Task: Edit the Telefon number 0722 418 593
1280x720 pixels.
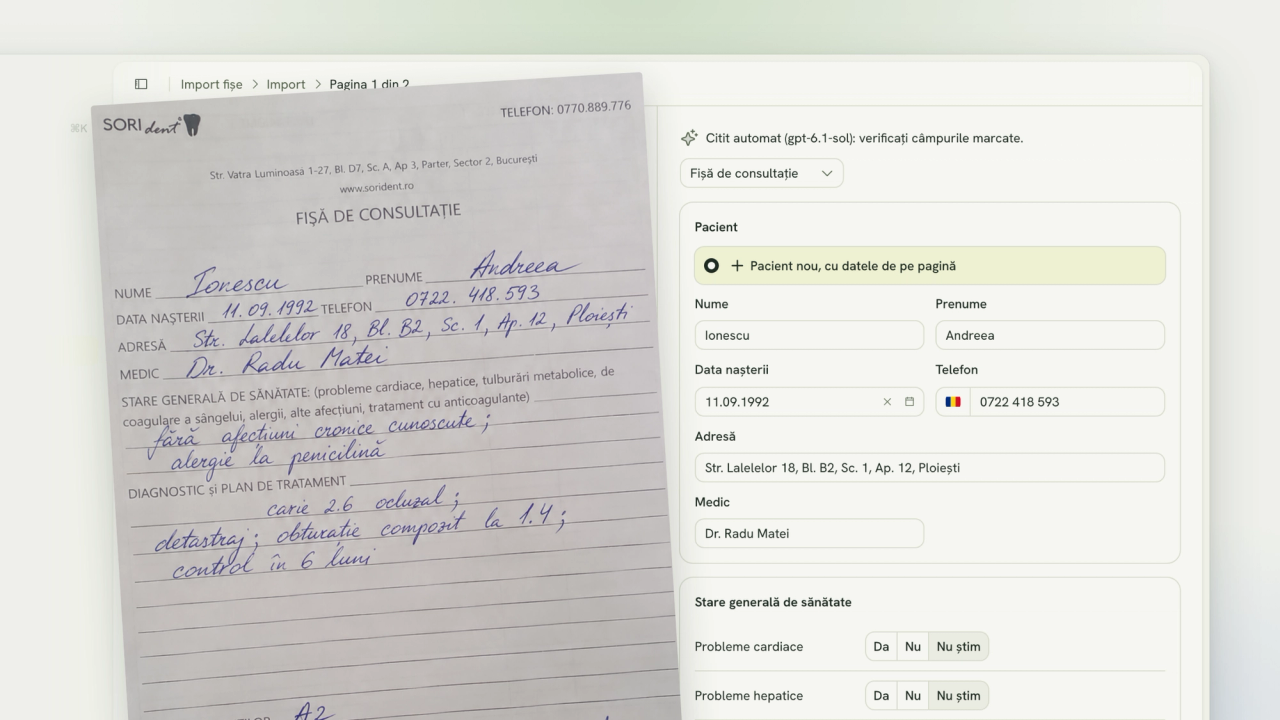Action: pos(1067,402)
